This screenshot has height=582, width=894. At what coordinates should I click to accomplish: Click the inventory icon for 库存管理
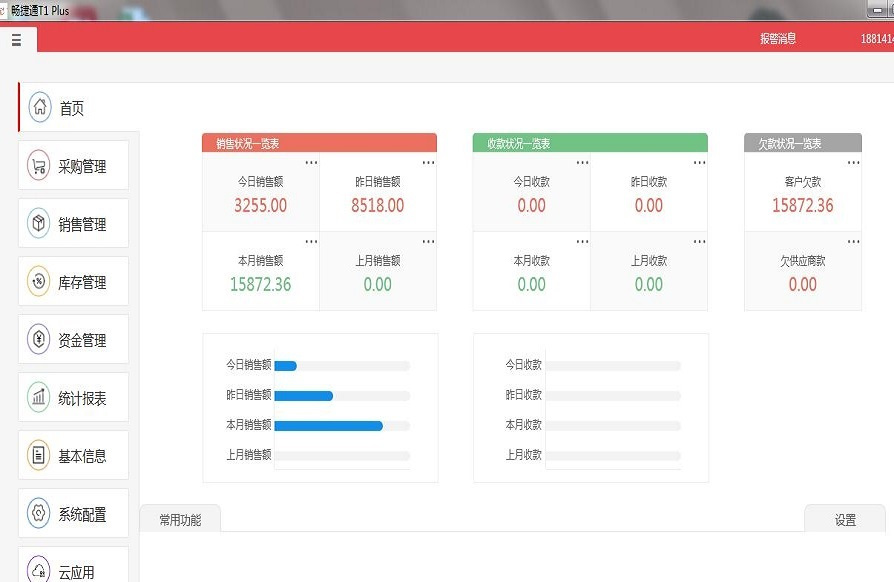pos(39,282)
